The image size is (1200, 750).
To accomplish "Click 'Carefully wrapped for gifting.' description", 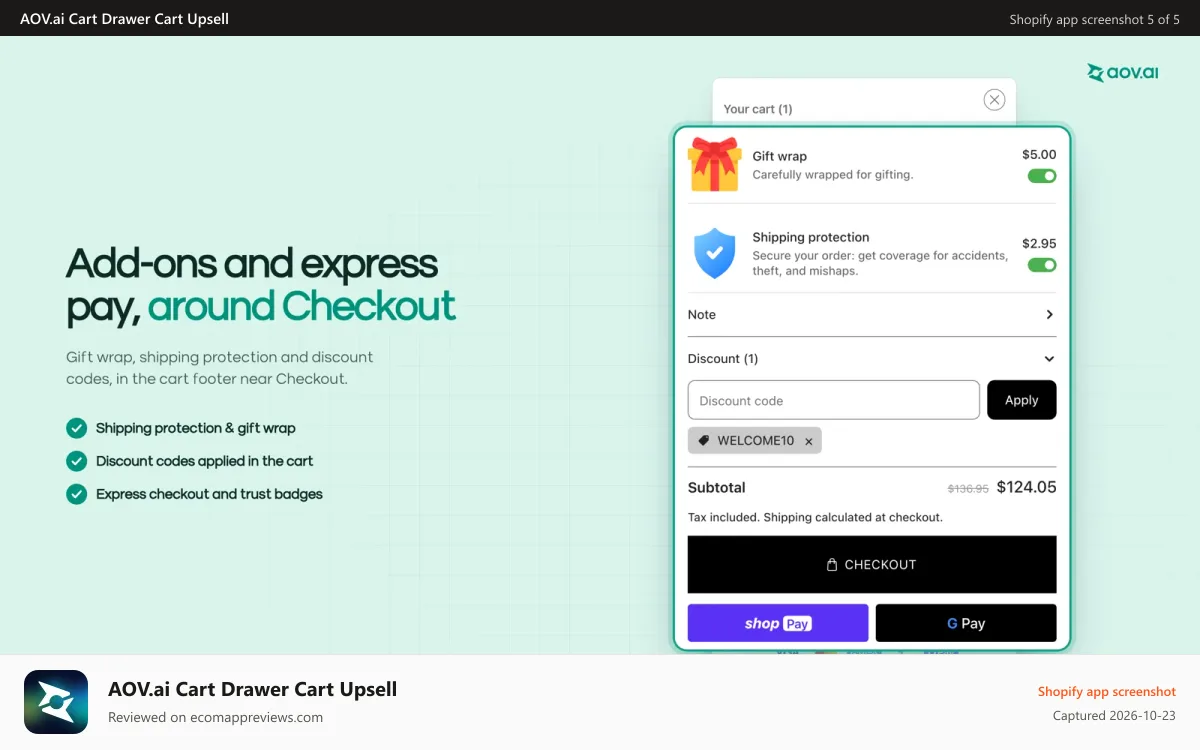I will click(x=833, y=175).
